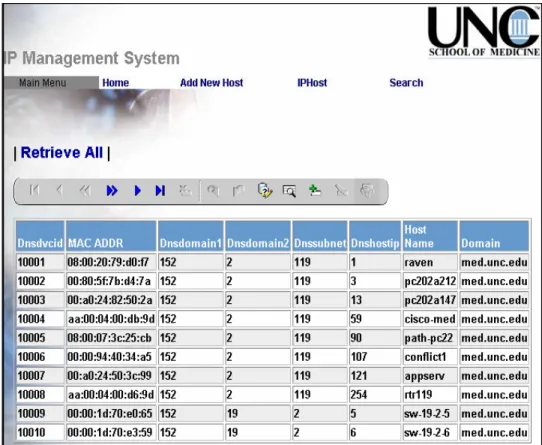Open the find records magnifier icon
The height and width of the screenshot is (445, 542).
pyautogui.click(x=289, y=191)
